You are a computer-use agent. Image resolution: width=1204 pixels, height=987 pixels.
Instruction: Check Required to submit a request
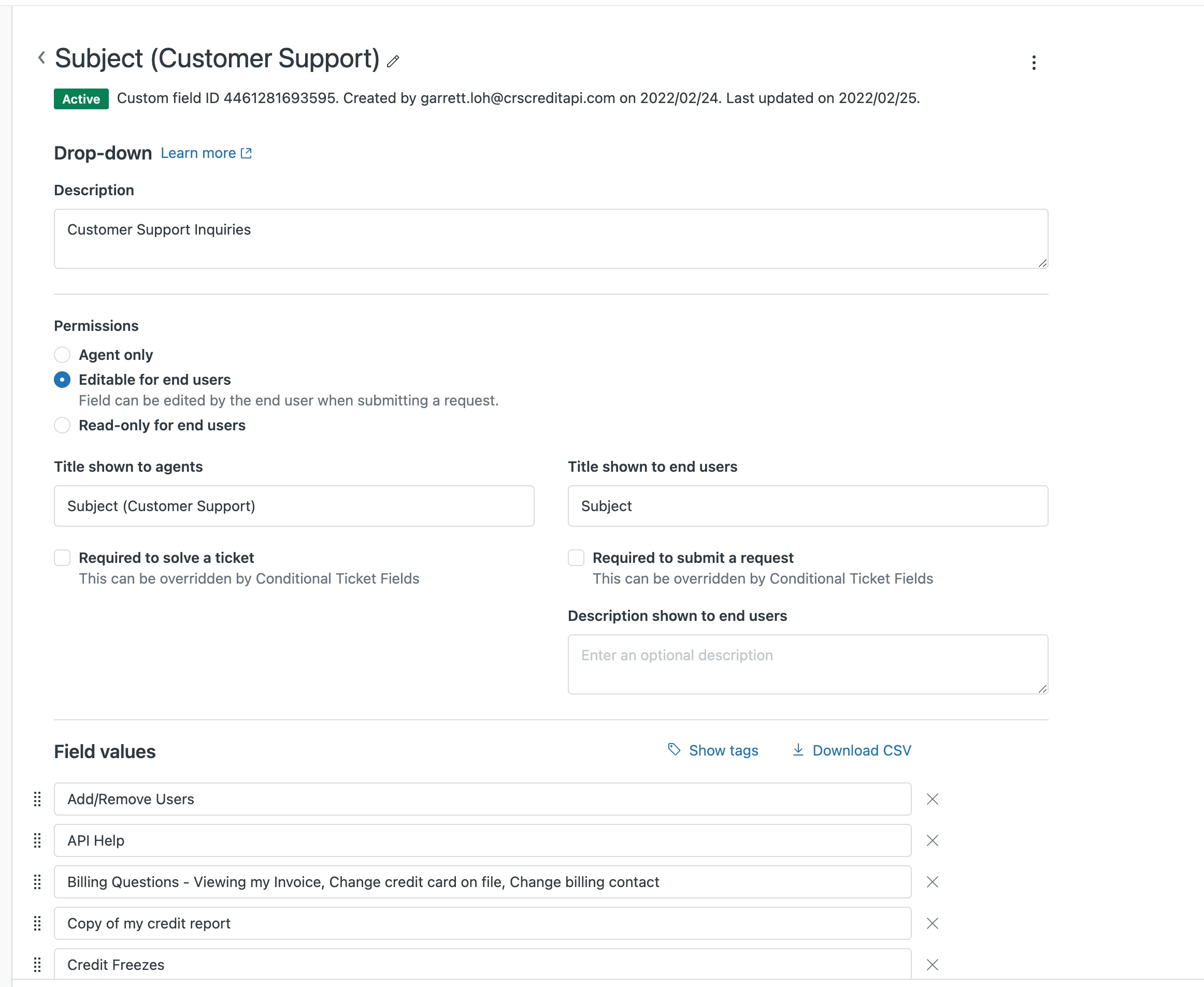[576, 558]
